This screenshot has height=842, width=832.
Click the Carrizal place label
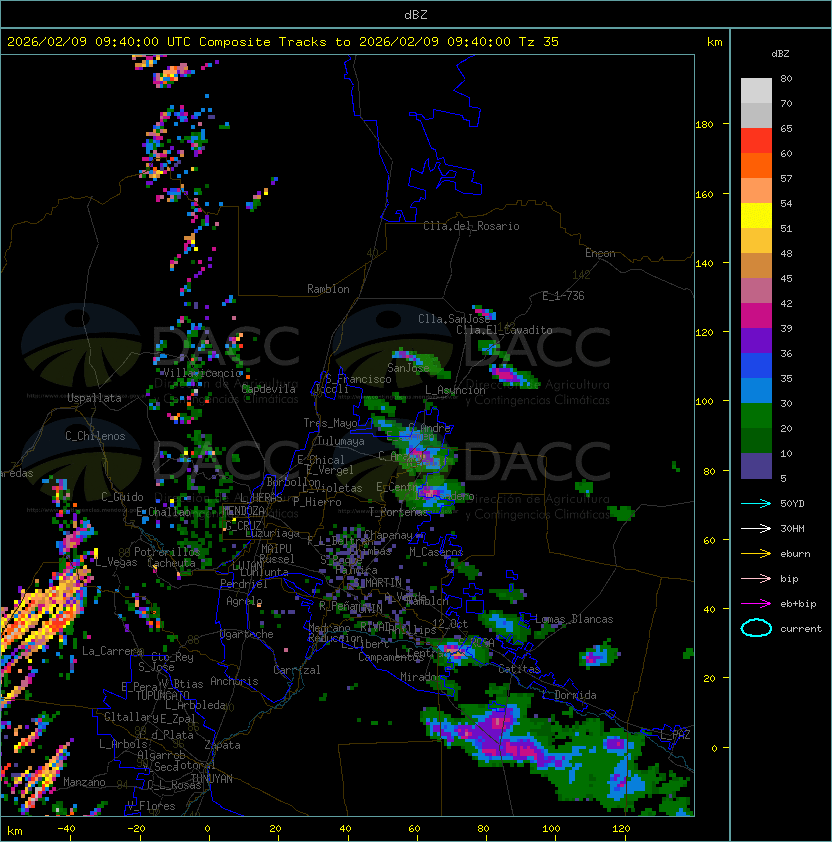297,670
